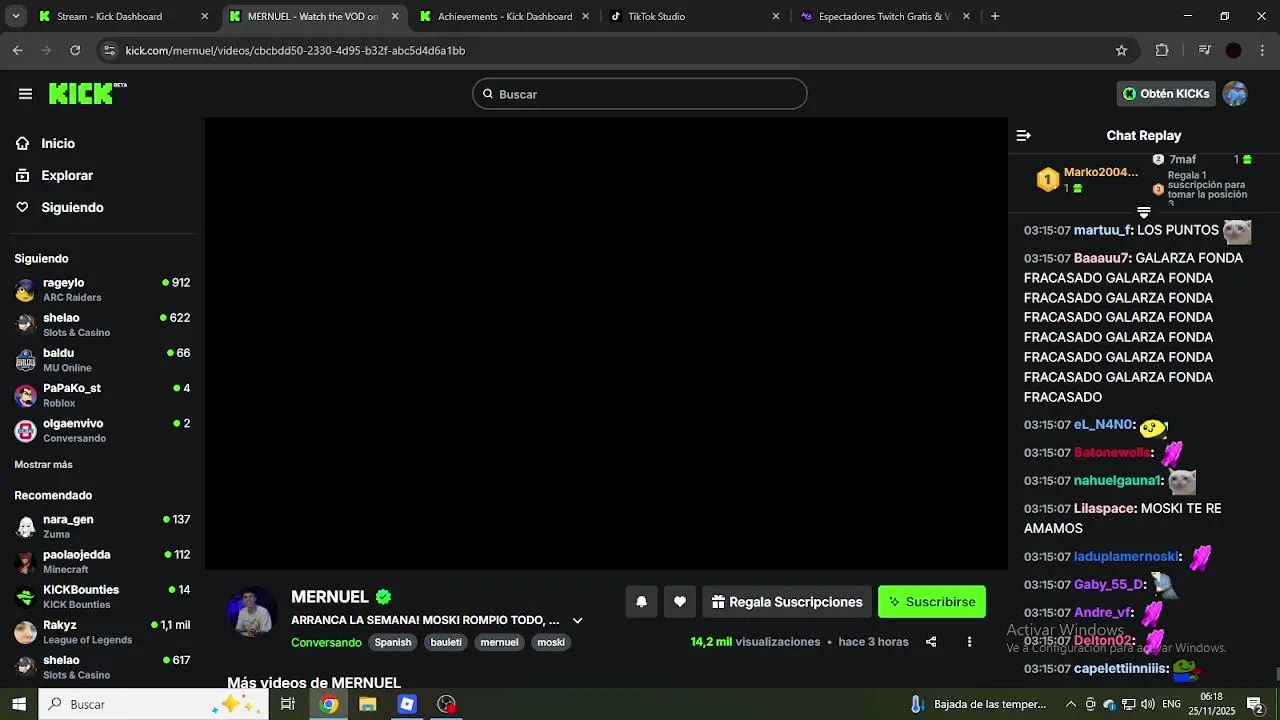Screen dimensions: 1280x720
Task: Click the video player area
Action: (606, 344)
